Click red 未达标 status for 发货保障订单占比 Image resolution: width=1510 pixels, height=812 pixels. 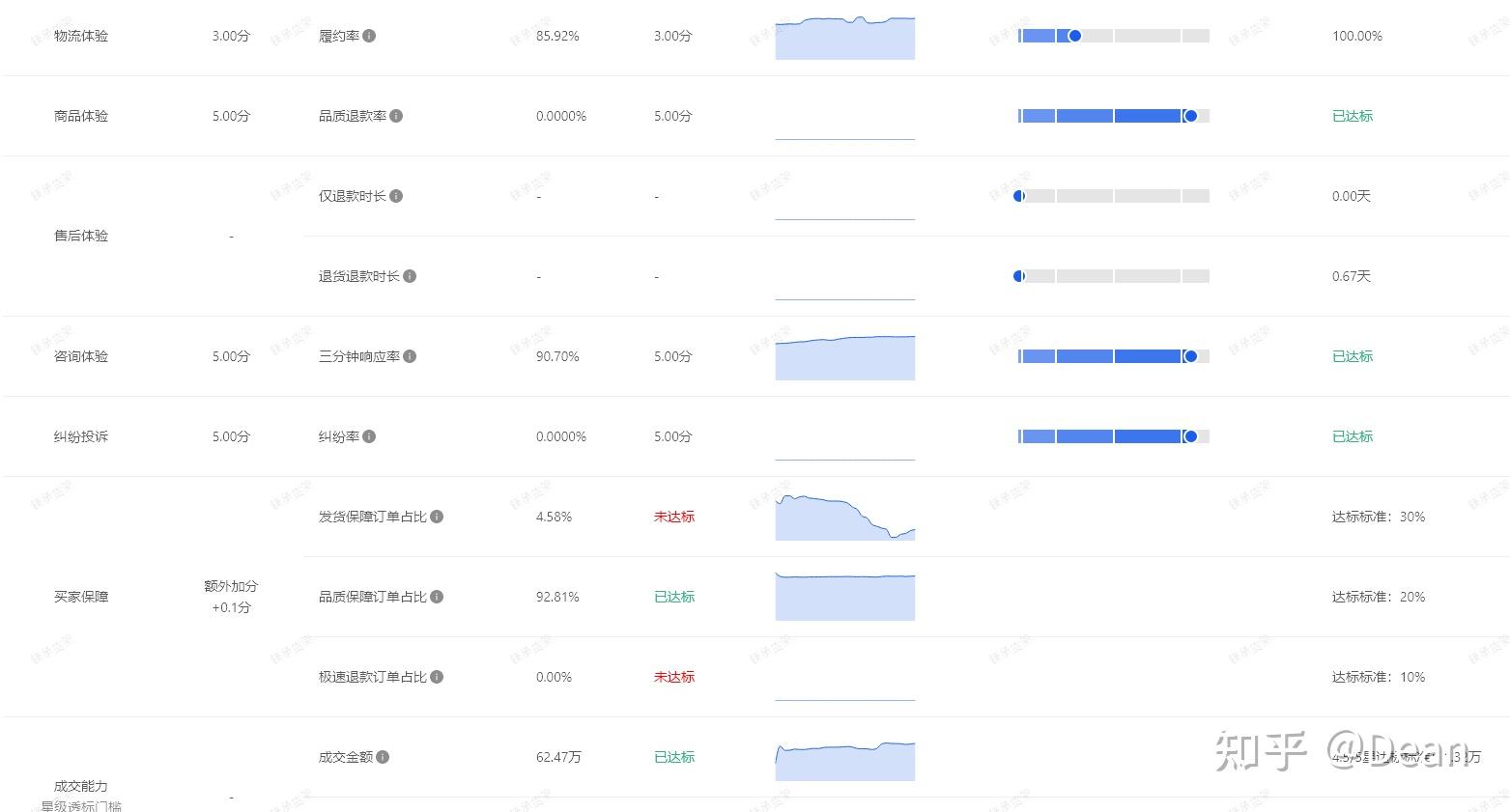coord(673,517)
